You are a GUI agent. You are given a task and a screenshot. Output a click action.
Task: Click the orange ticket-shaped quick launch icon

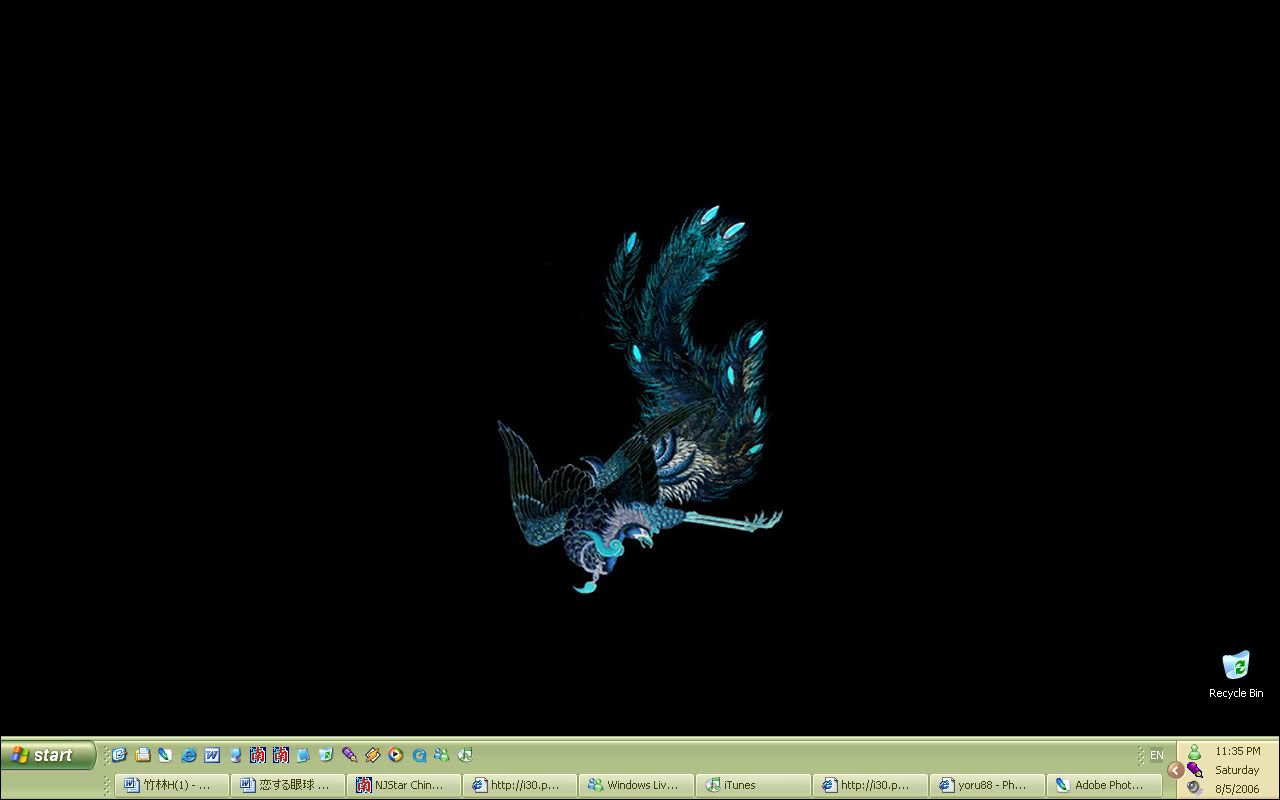click(x=372, y=755)
